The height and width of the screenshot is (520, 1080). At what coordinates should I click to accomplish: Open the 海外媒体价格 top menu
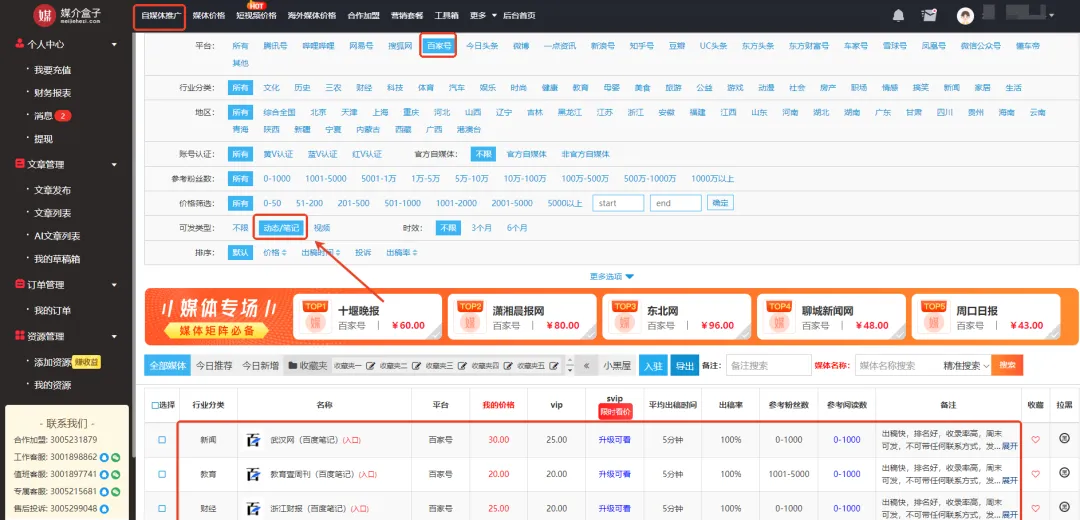tap(312, 15)
